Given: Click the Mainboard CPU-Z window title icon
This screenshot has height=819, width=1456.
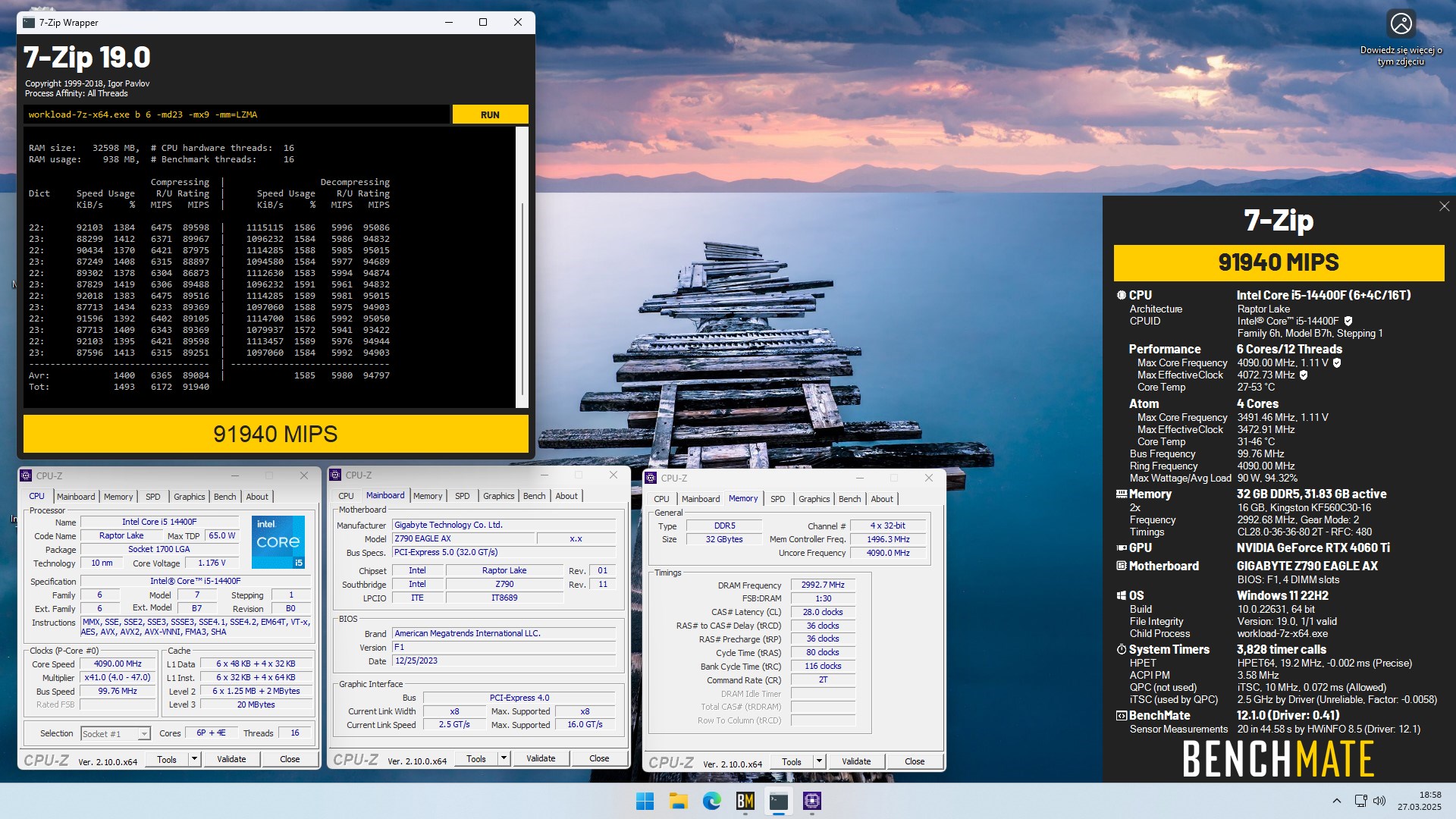Looking at the screenshot, I should [x=335, y=475].
